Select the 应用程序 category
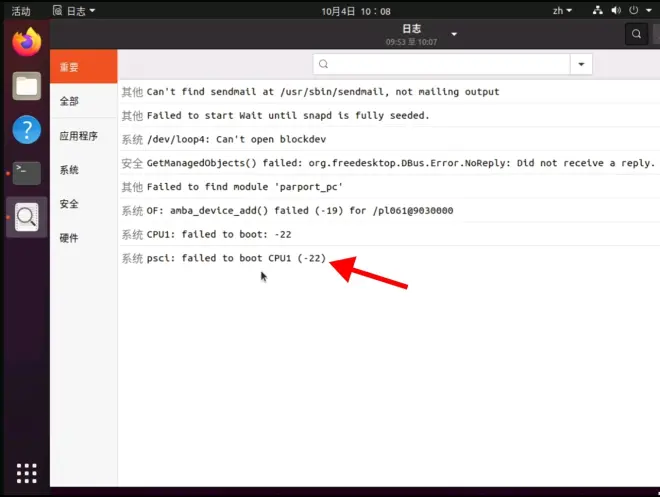The width and height of the screenshot is (660, 497). coord(83,136)
